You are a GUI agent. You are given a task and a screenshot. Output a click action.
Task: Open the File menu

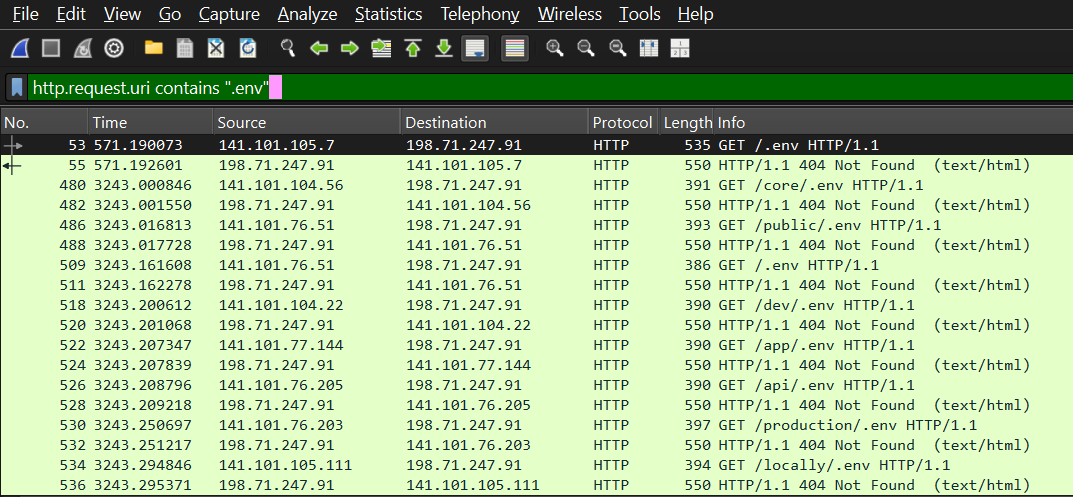point(26,14)
